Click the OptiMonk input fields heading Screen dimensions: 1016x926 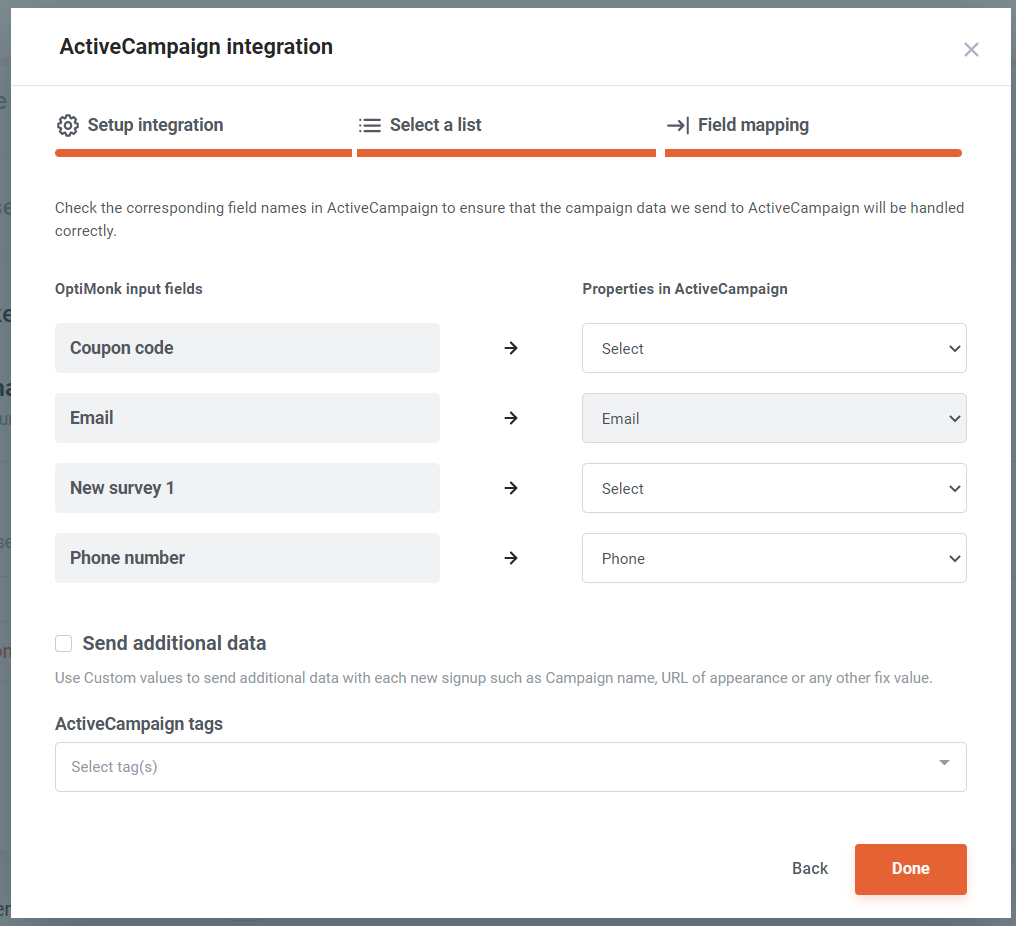[x=129, y=289]
